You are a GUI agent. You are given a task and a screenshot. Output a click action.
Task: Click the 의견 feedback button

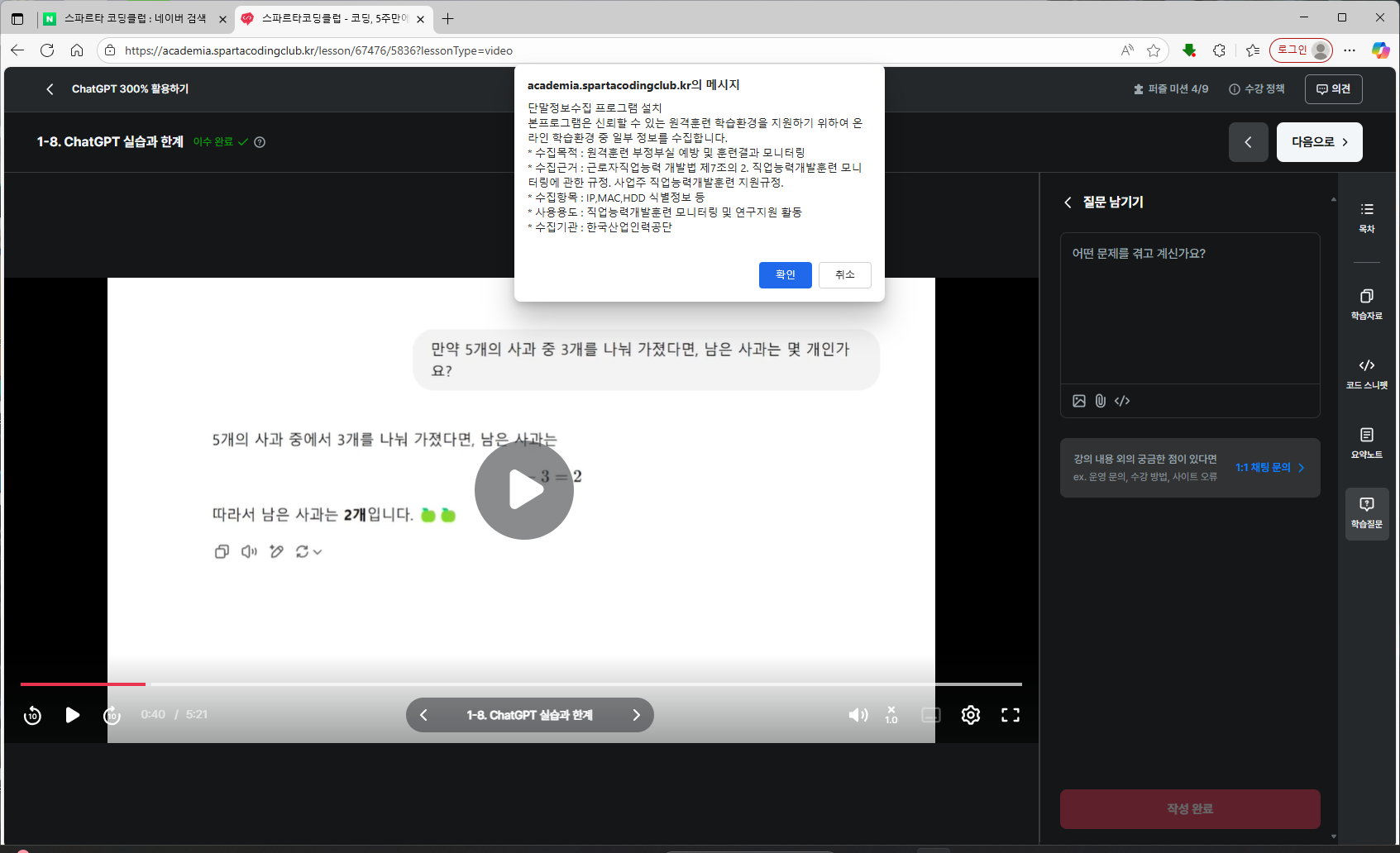(x=1333, y=89)
